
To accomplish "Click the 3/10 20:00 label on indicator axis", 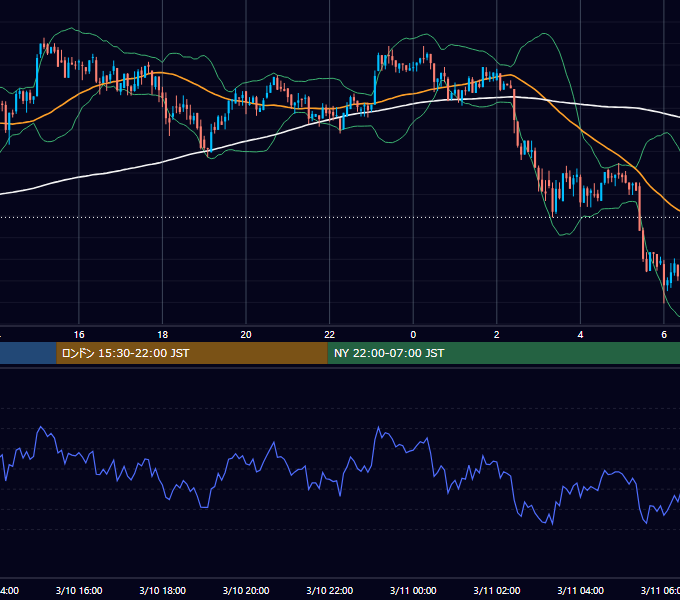I will (x=246, y=590).
